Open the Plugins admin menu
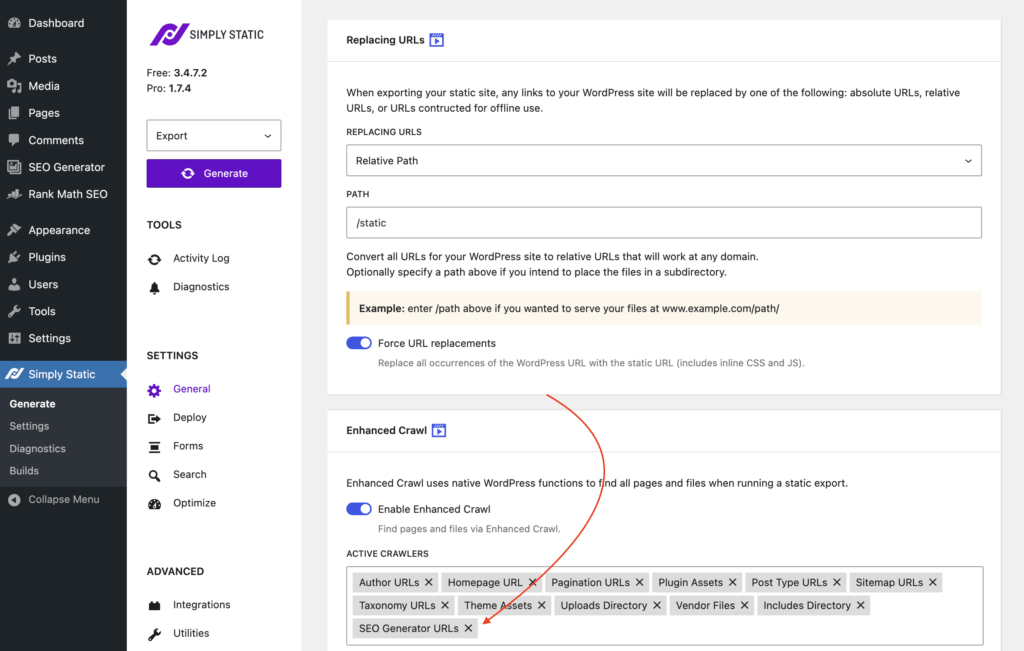 tap(46, 257)
